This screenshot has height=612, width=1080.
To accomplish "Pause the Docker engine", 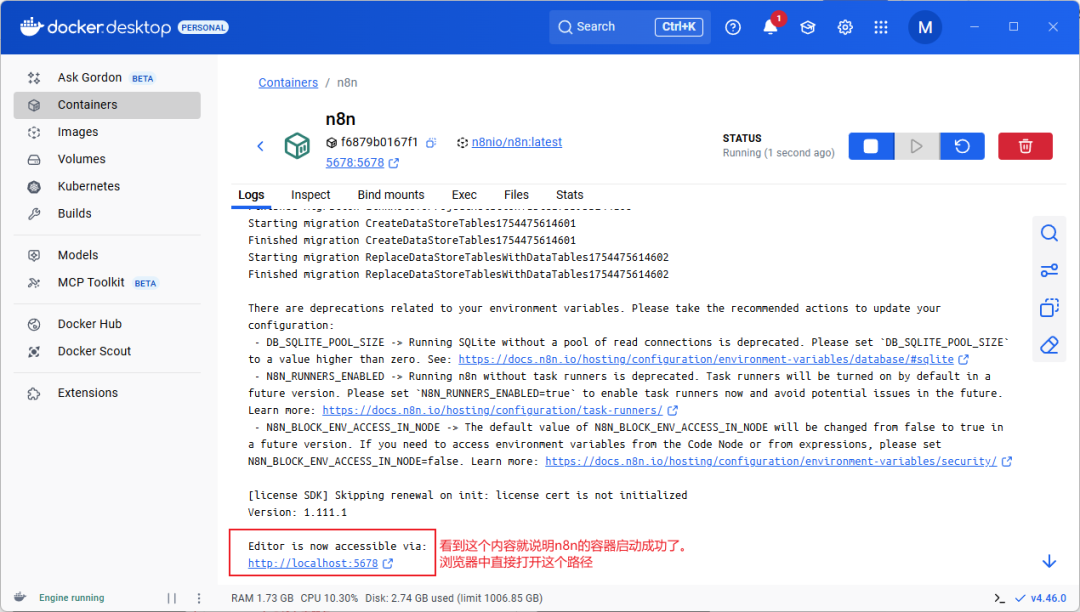I will tap(172, 598).
